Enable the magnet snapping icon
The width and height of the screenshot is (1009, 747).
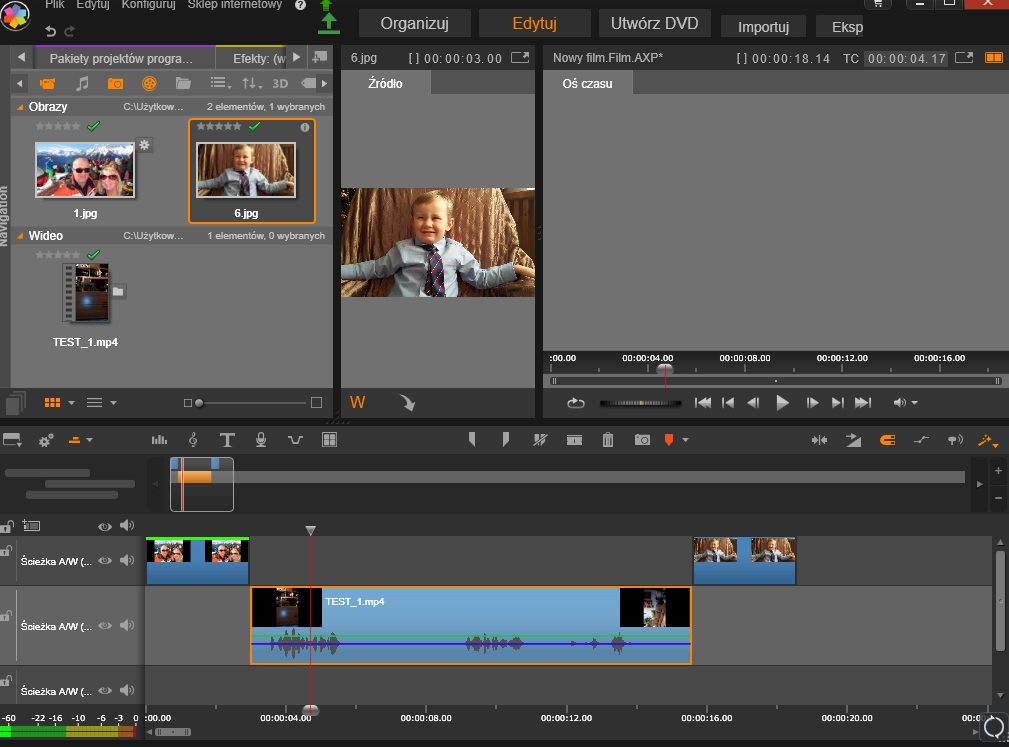click(888, 439)
